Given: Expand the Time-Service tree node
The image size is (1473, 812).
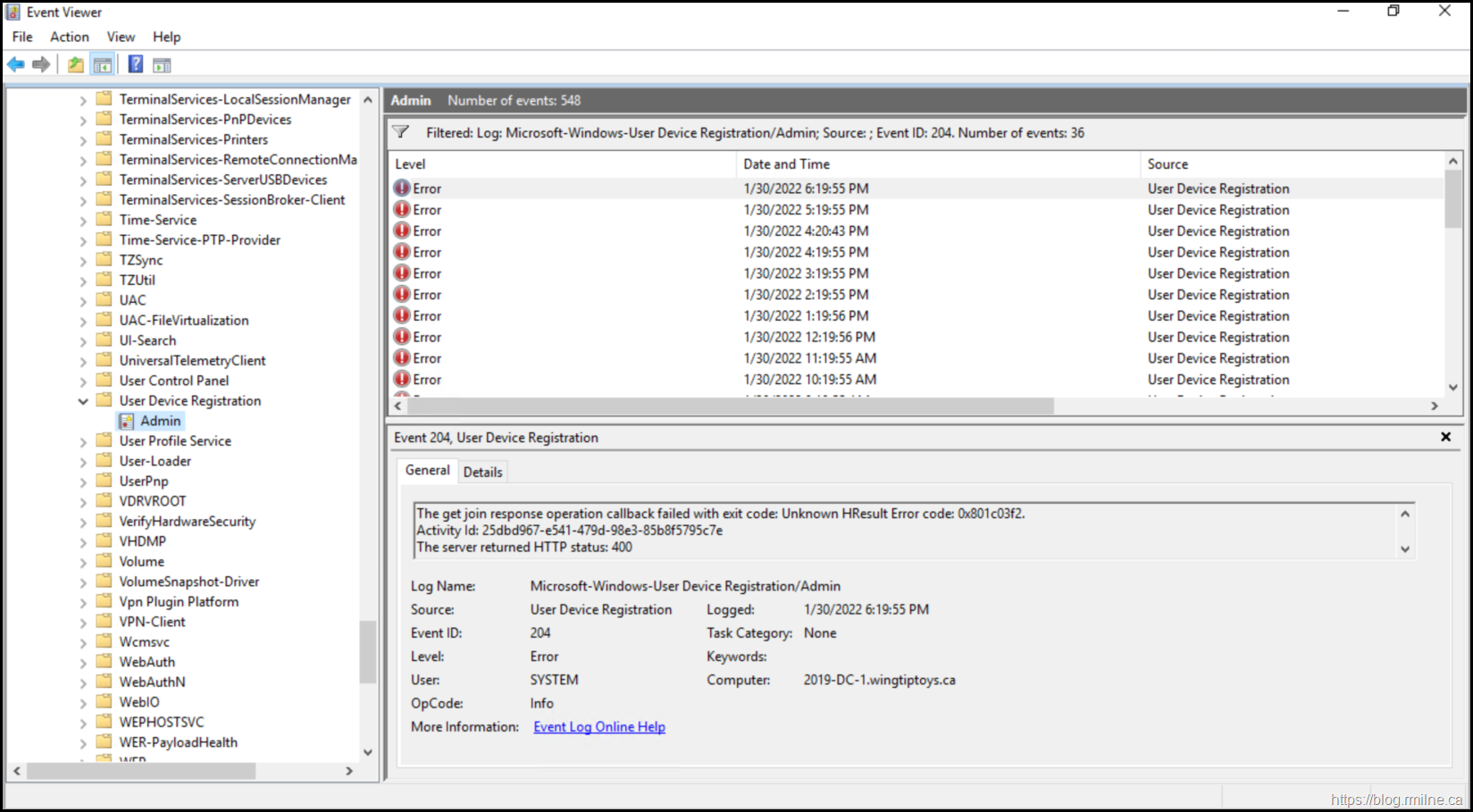Looking at the screenshot, I should (83, 221).
